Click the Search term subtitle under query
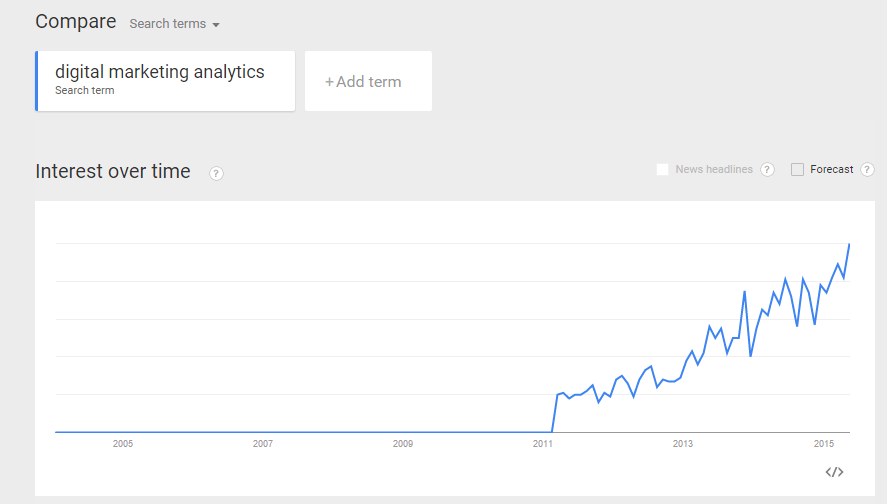Image resolution: width=887 pixels, height=504 pixels. point(84,91)
